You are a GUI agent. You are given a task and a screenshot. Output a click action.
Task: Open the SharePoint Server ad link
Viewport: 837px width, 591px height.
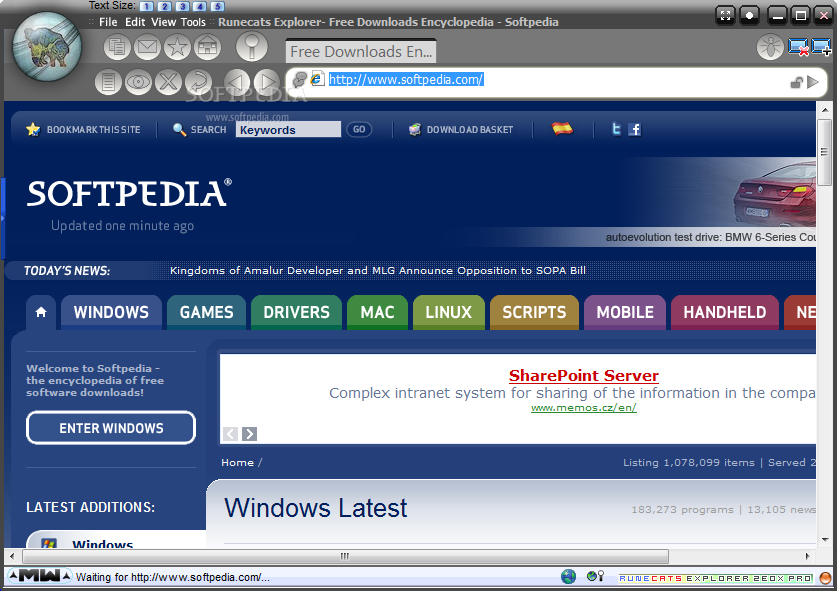[583, 375]
